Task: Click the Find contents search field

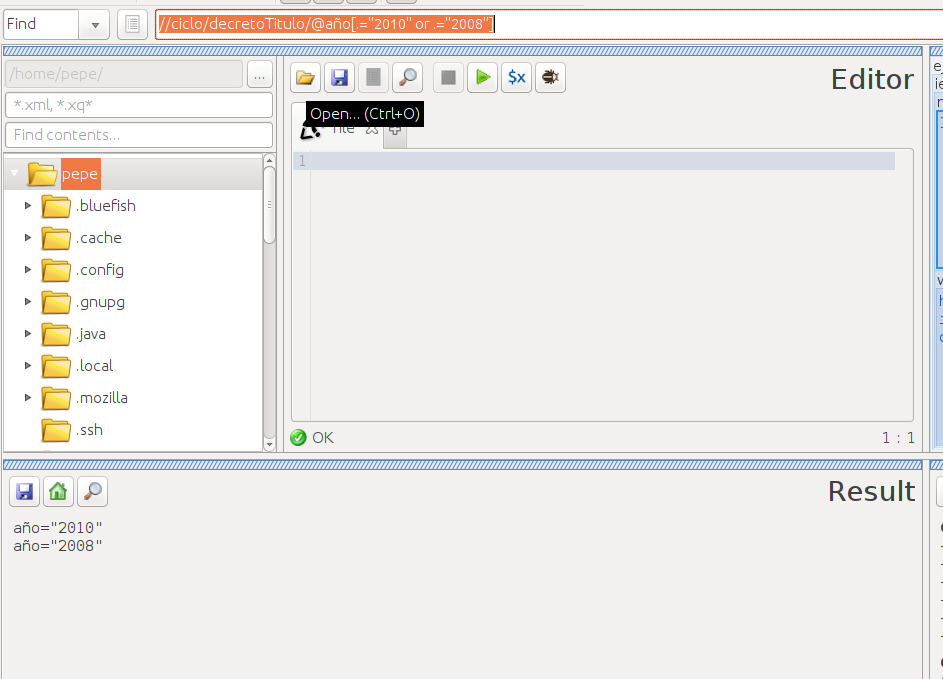Action: pyautogui.click(x=139, y=135)
